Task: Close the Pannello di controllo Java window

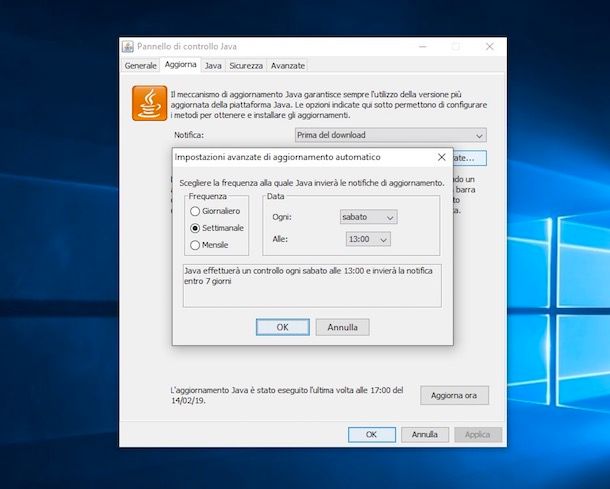Action: [x=490, y=47]
